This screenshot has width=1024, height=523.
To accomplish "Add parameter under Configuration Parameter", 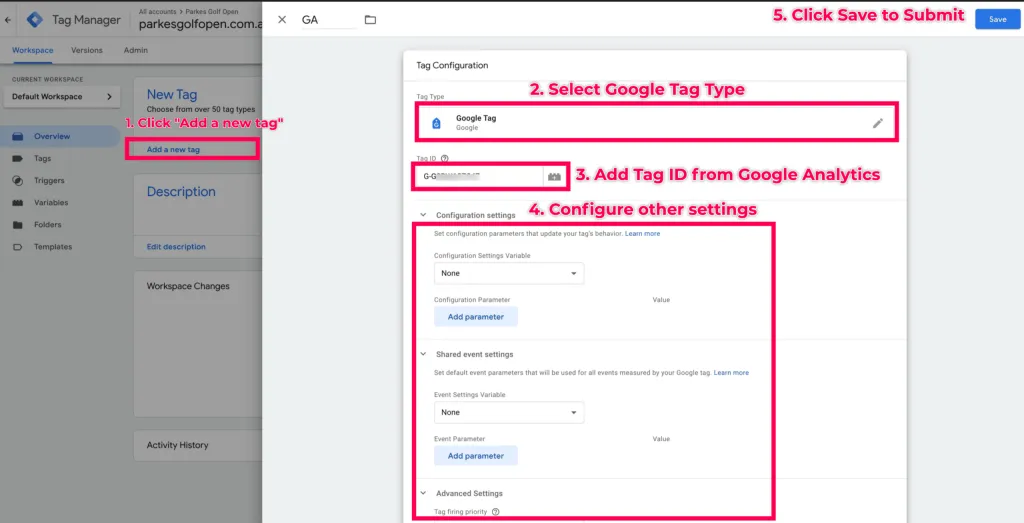I will [x=475, y=317].
